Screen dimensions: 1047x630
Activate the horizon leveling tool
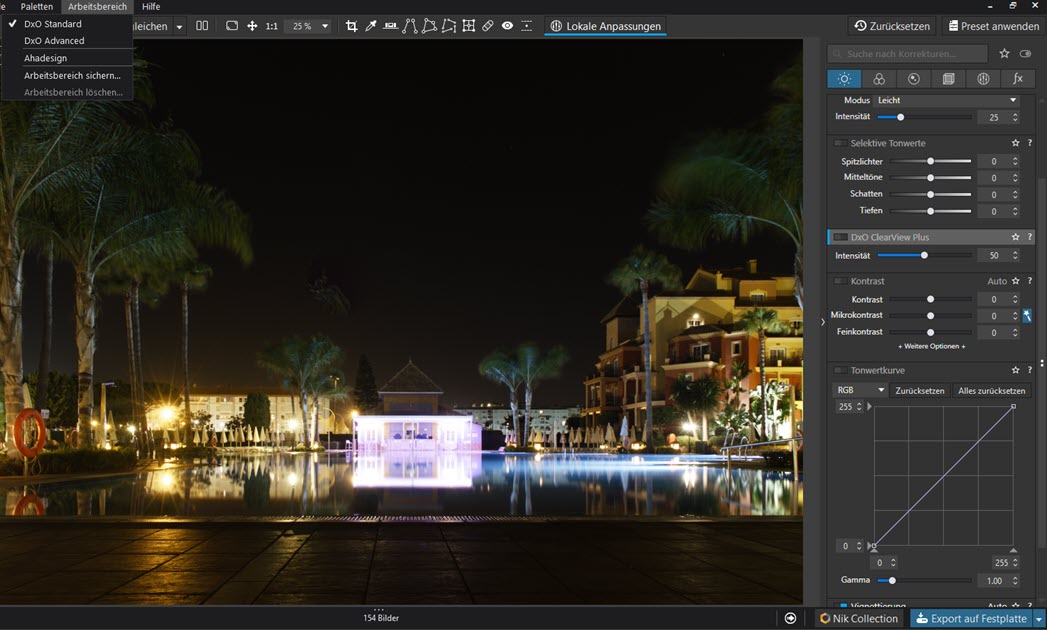coord(391,26)
